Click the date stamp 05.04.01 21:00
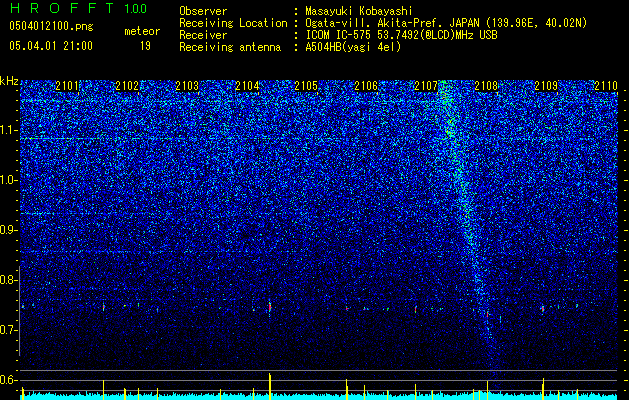 click(x=51, y=46)
